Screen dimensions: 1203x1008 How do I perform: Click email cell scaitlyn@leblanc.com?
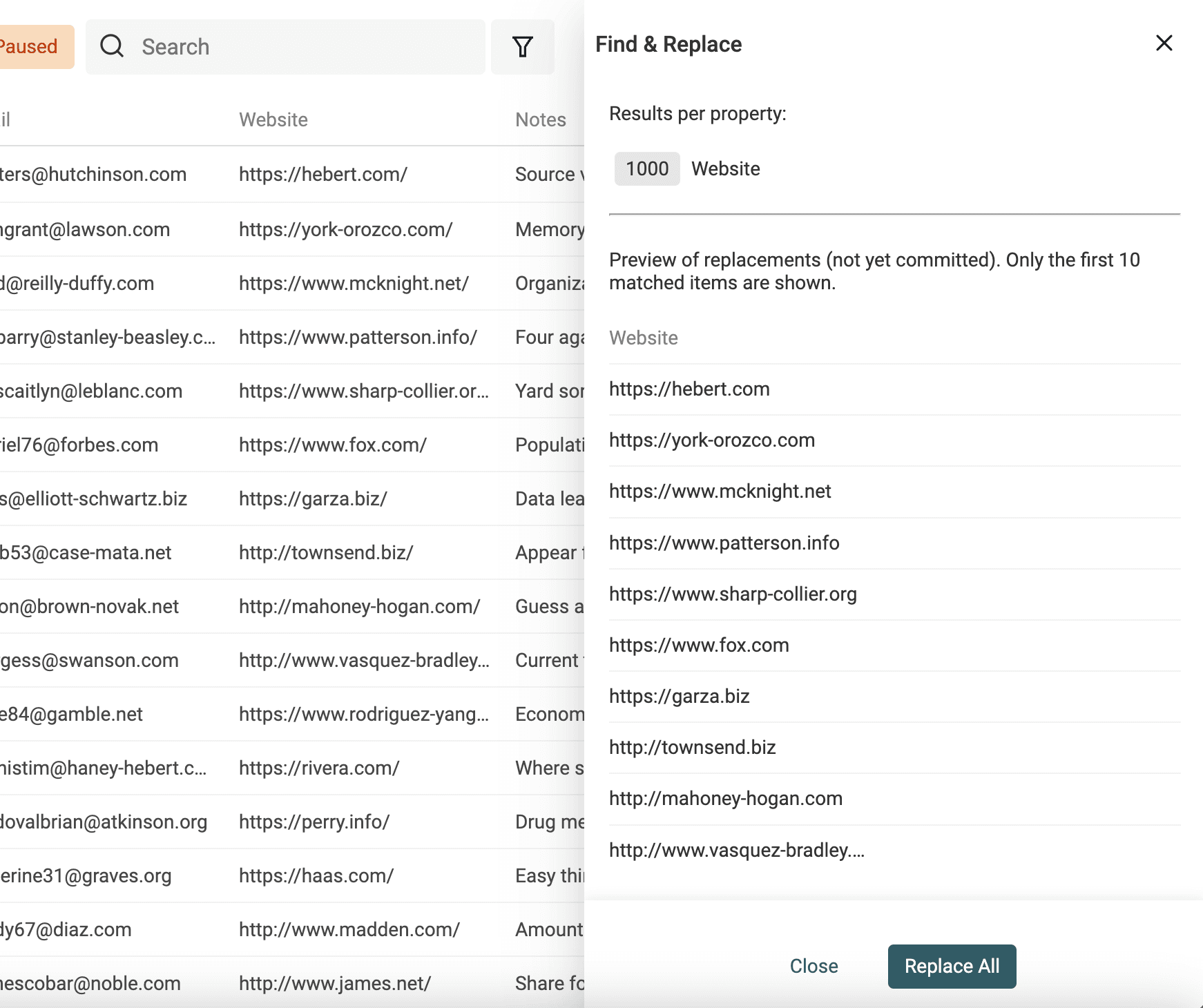click(91, 391)
